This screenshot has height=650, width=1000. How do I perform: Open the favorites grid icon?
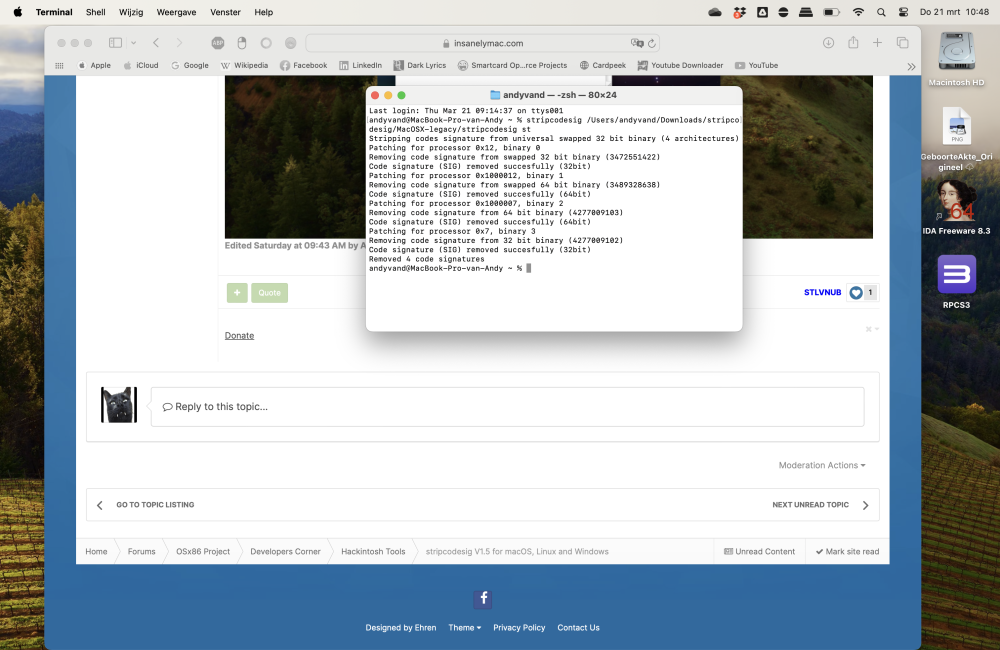pyautogui.click(x=59, y=66)
